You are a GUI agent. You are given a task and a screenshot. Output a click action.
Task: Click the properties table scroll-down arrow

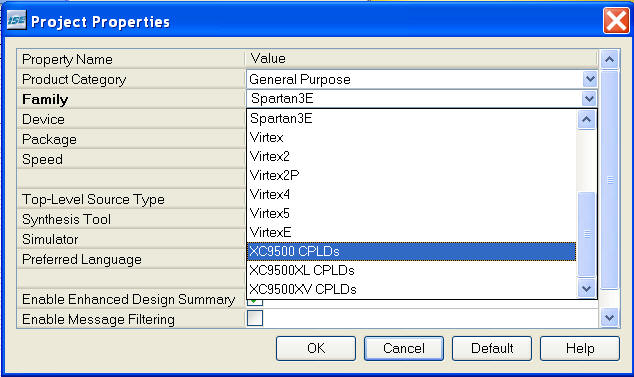(x=609, y=318)
